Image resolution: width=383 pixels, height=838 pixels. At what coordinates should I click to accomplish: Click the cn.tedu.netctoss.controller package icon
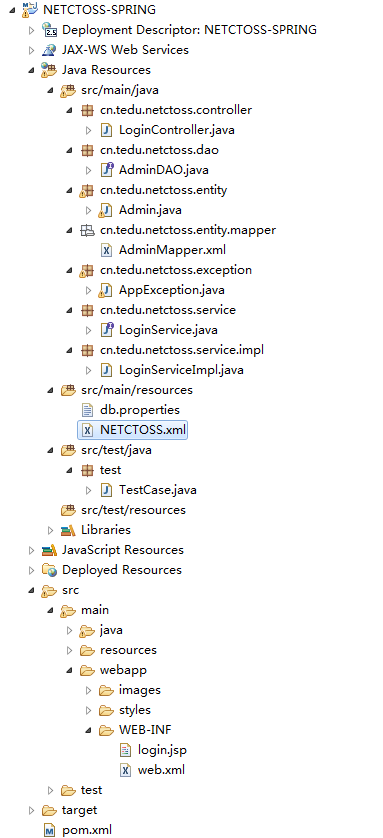(x=87, y=110)
